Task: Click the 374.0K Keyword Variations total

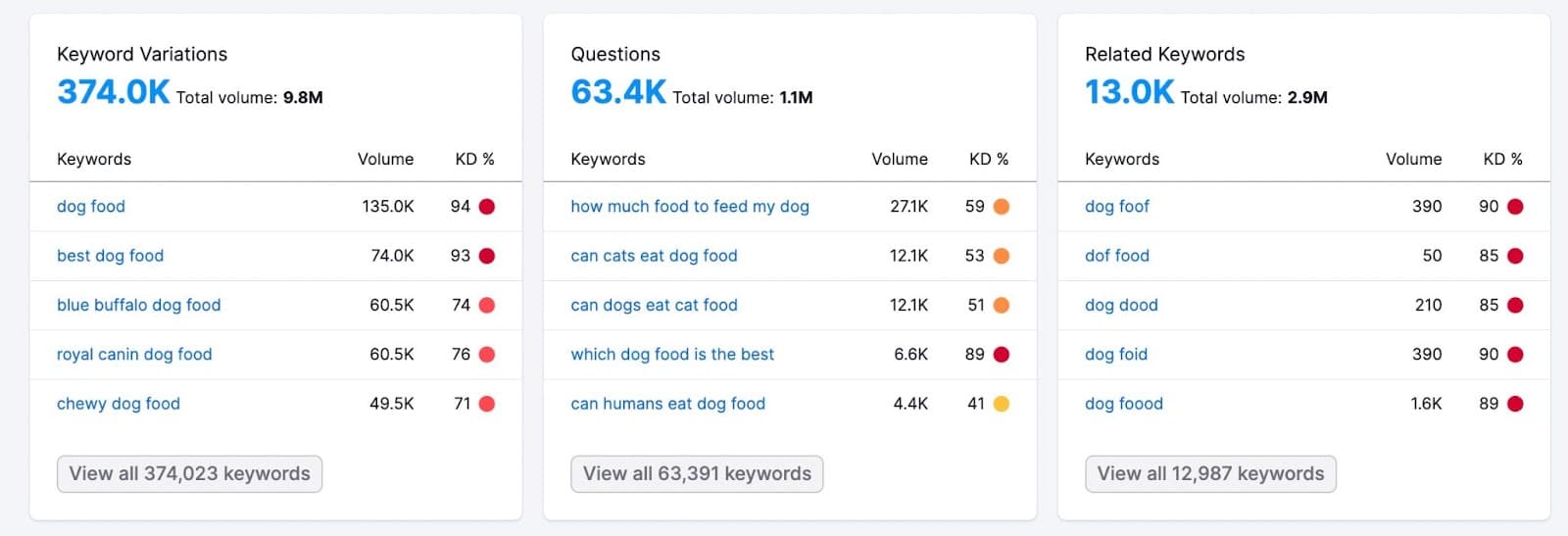Action: coord(114,92)
